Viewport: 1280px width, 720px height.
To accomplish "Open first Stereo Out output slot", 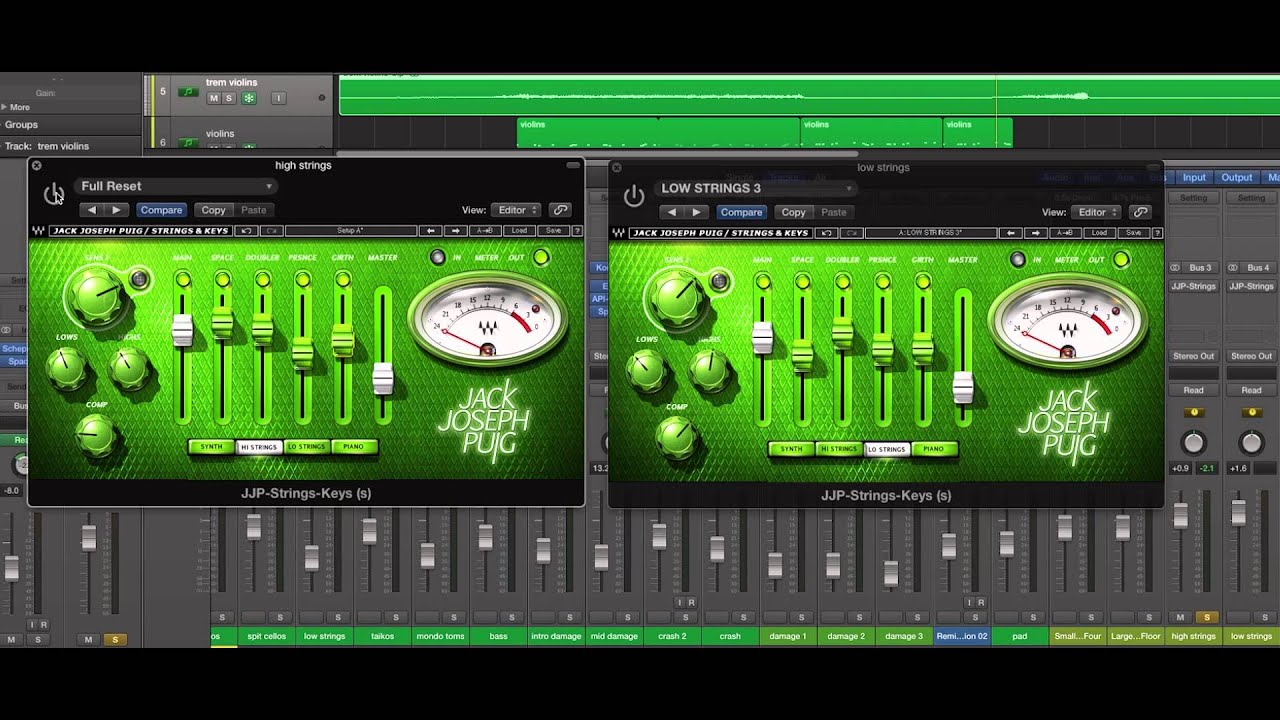I will [x=1193, y=356].
